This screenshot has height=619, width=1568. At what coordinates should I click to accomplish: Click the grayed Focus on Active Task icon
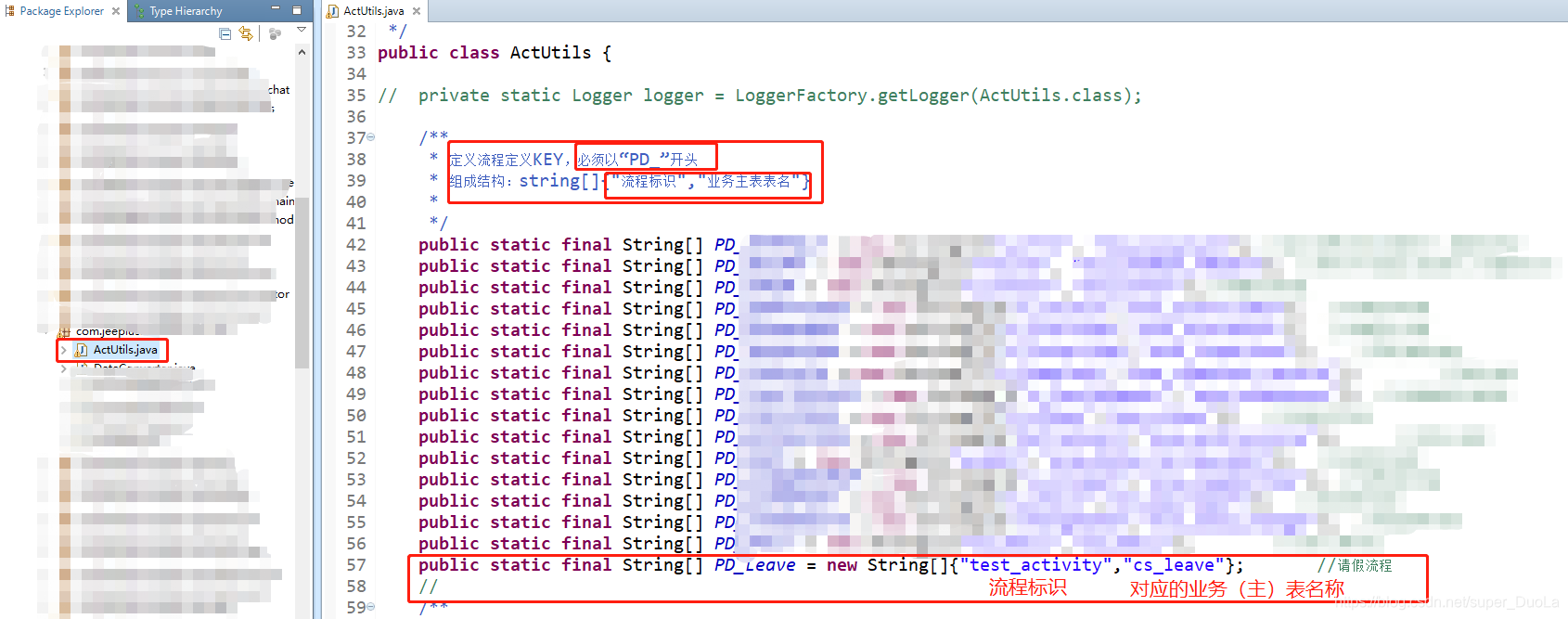(275, 33)
